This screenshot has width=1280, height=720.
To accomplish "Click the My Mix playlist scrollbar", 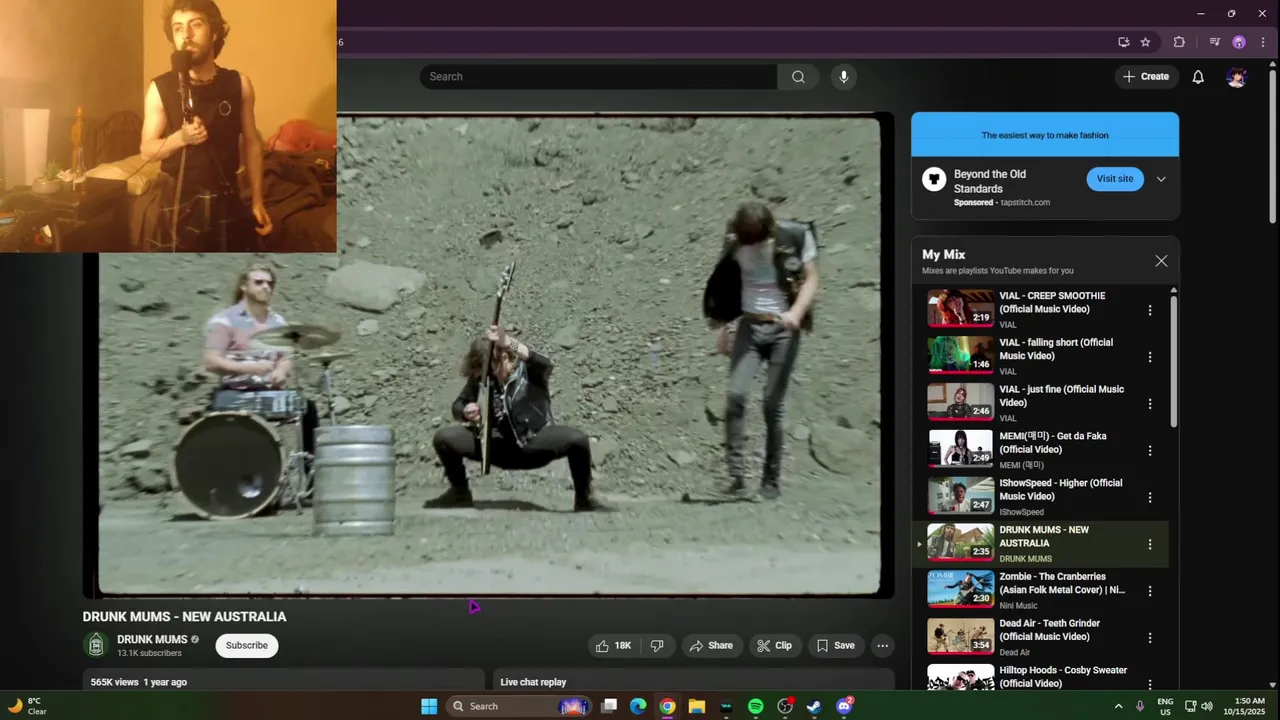I will click(x=1173, y=360).
